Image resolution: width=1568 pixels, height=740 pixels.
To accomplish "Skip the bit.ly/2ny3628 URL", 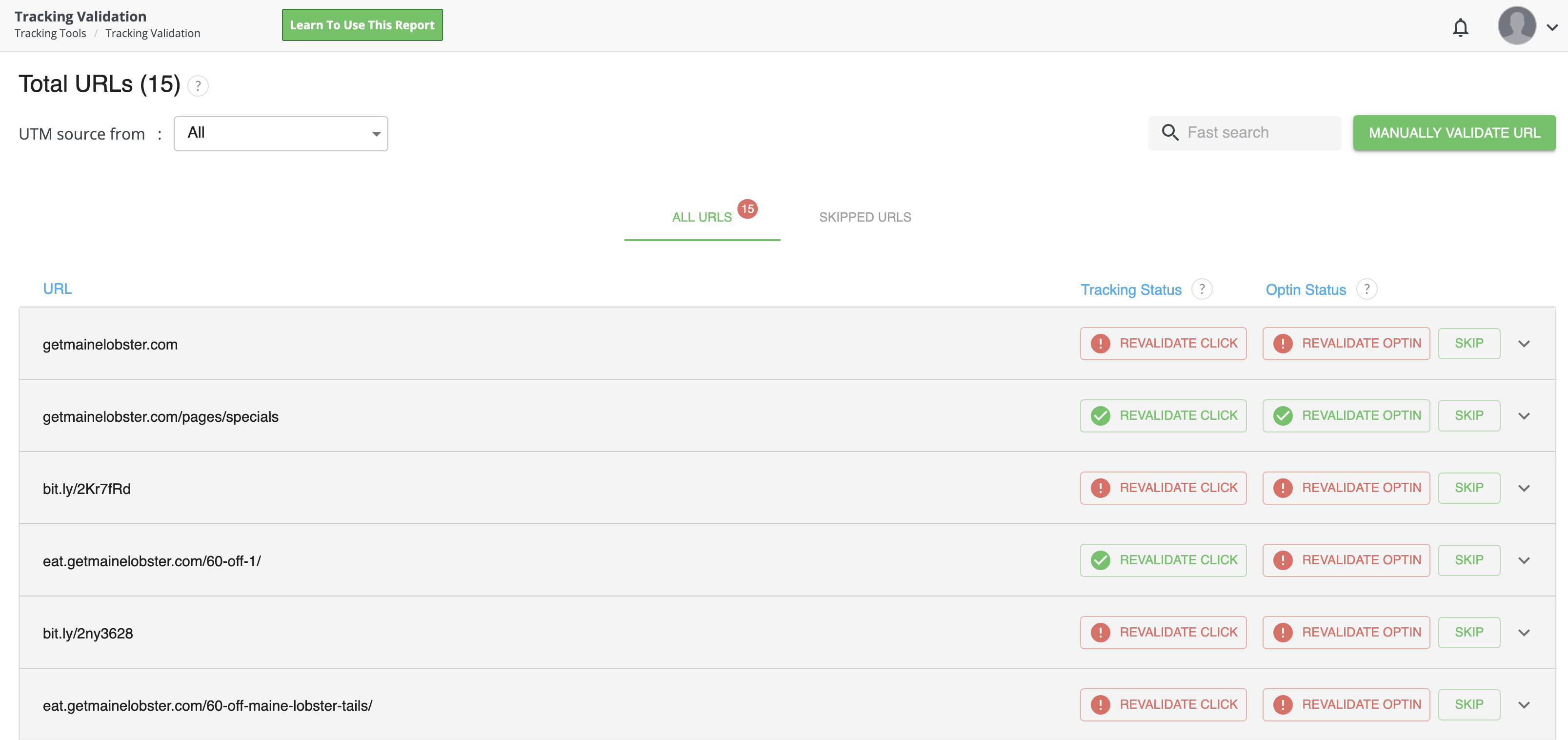I will click(1469, 632).
